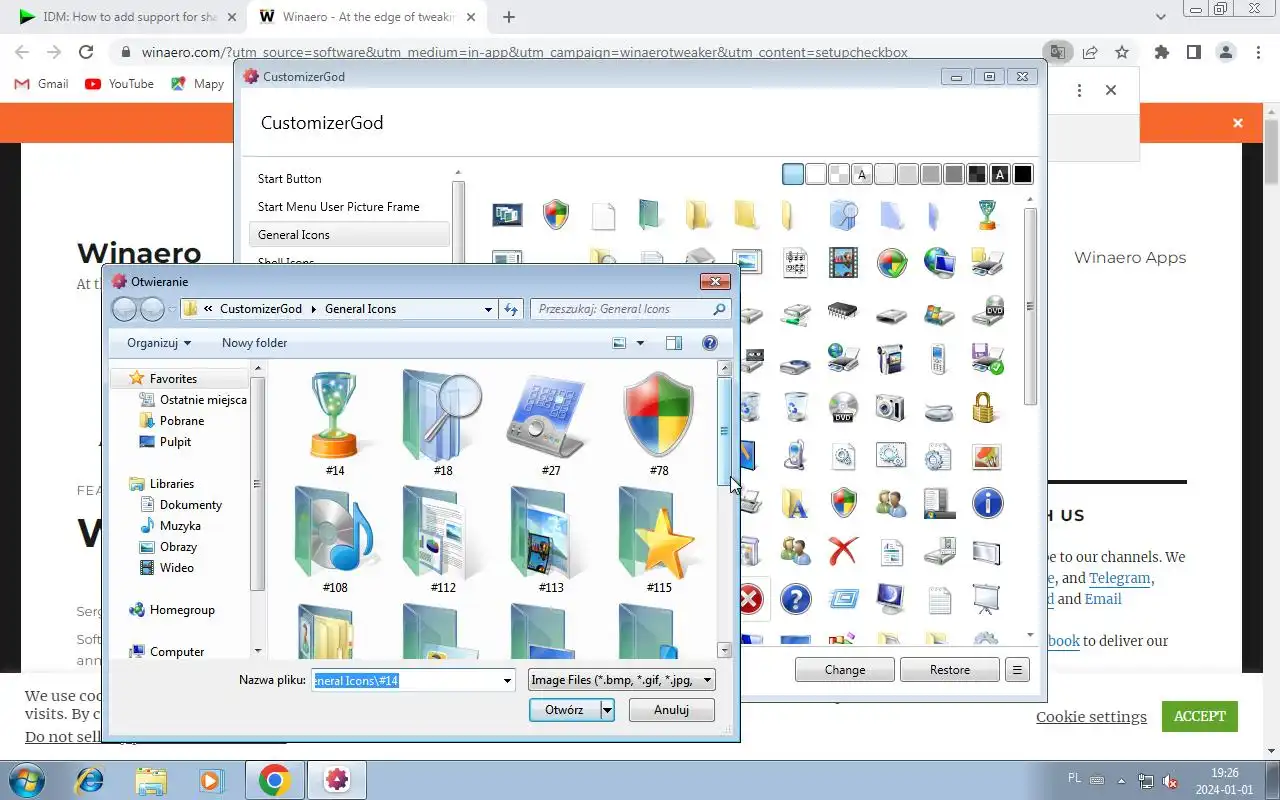The image size is (1280, 800).
Task: Select the white mobile phone icon
Action: [x=938, y=358]
